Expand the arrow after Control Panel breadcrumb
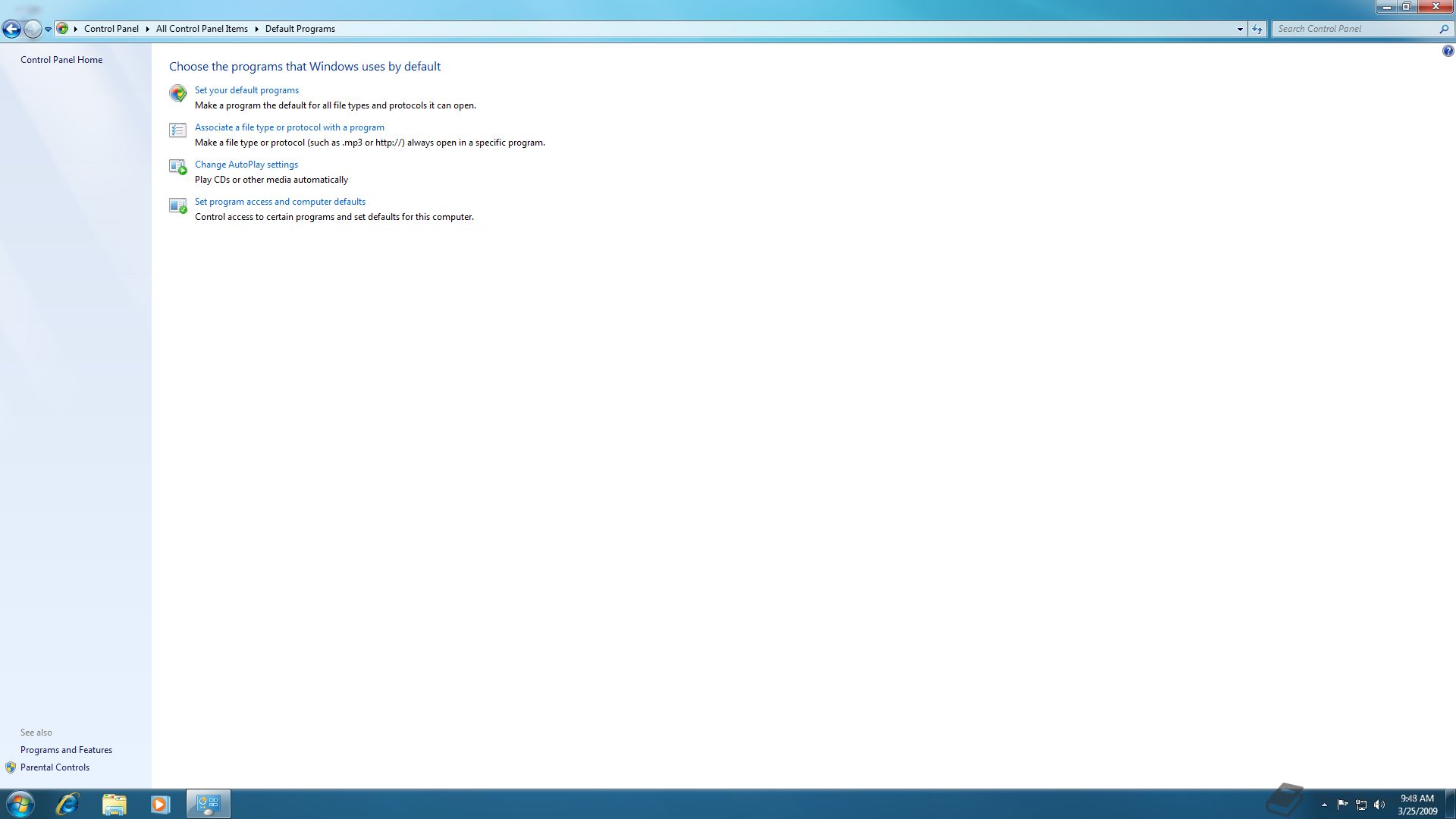This screenshot has width=1456, height=819. 147,29
